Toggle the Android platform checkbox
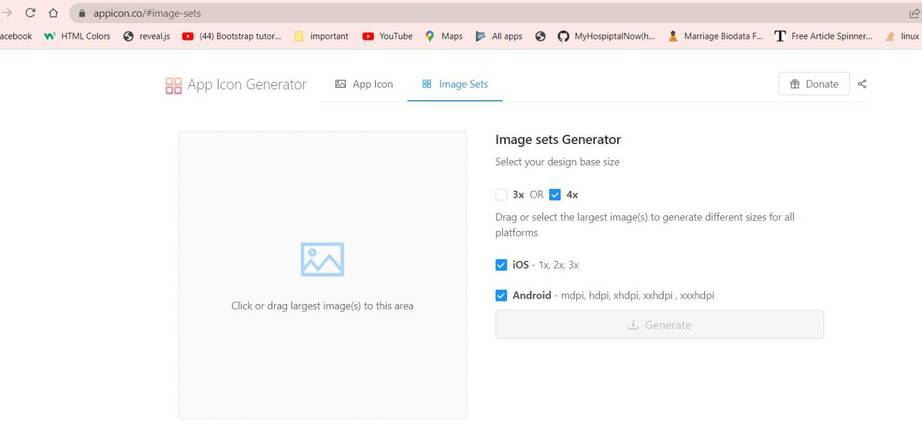 [x=501, y=295]
